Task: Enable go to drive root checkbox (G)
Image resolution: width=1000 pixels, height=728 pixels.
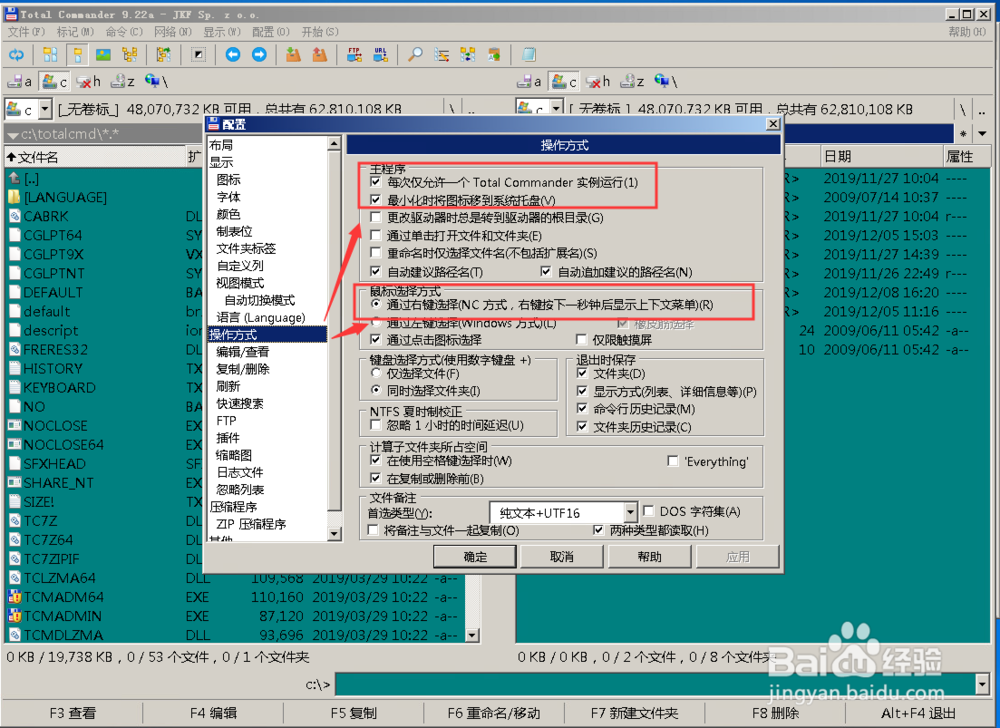Action: click(x=376, y=218)
